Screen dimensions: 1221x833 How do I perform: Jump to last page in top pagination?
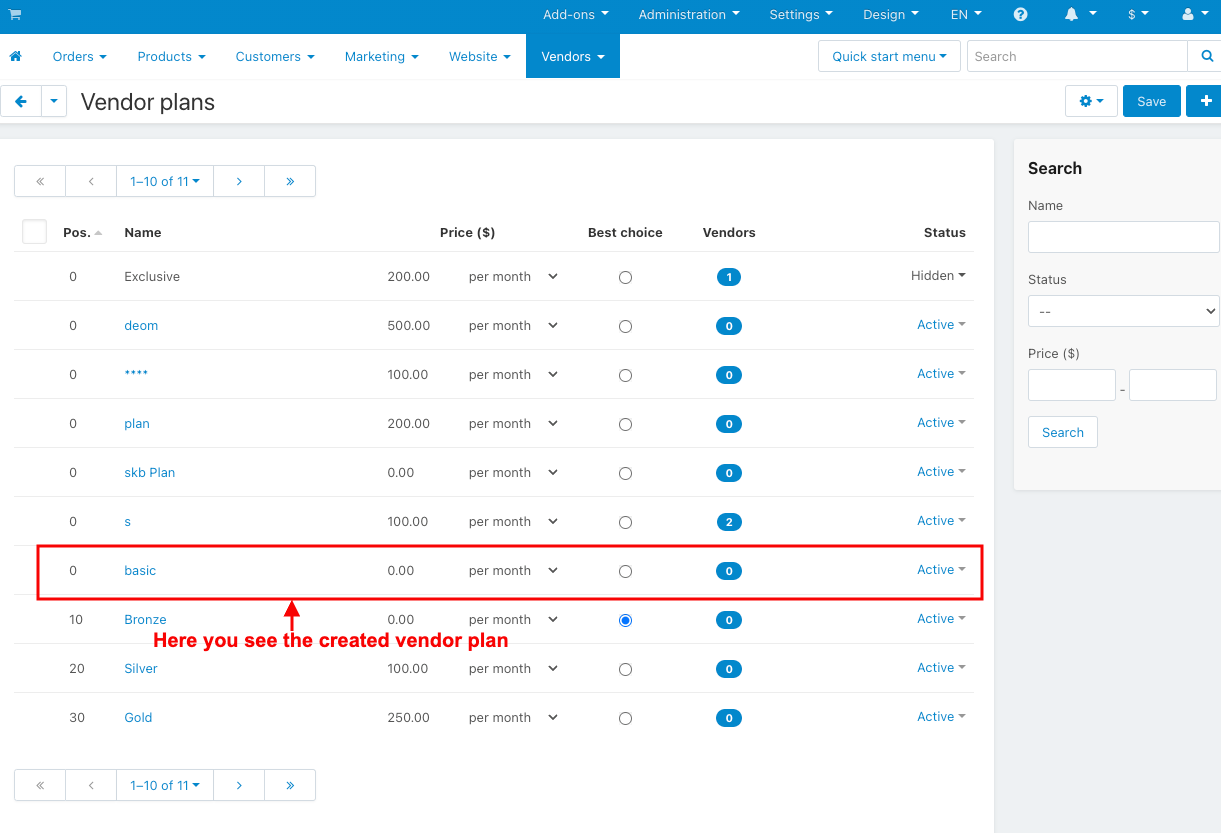(290, 181)
